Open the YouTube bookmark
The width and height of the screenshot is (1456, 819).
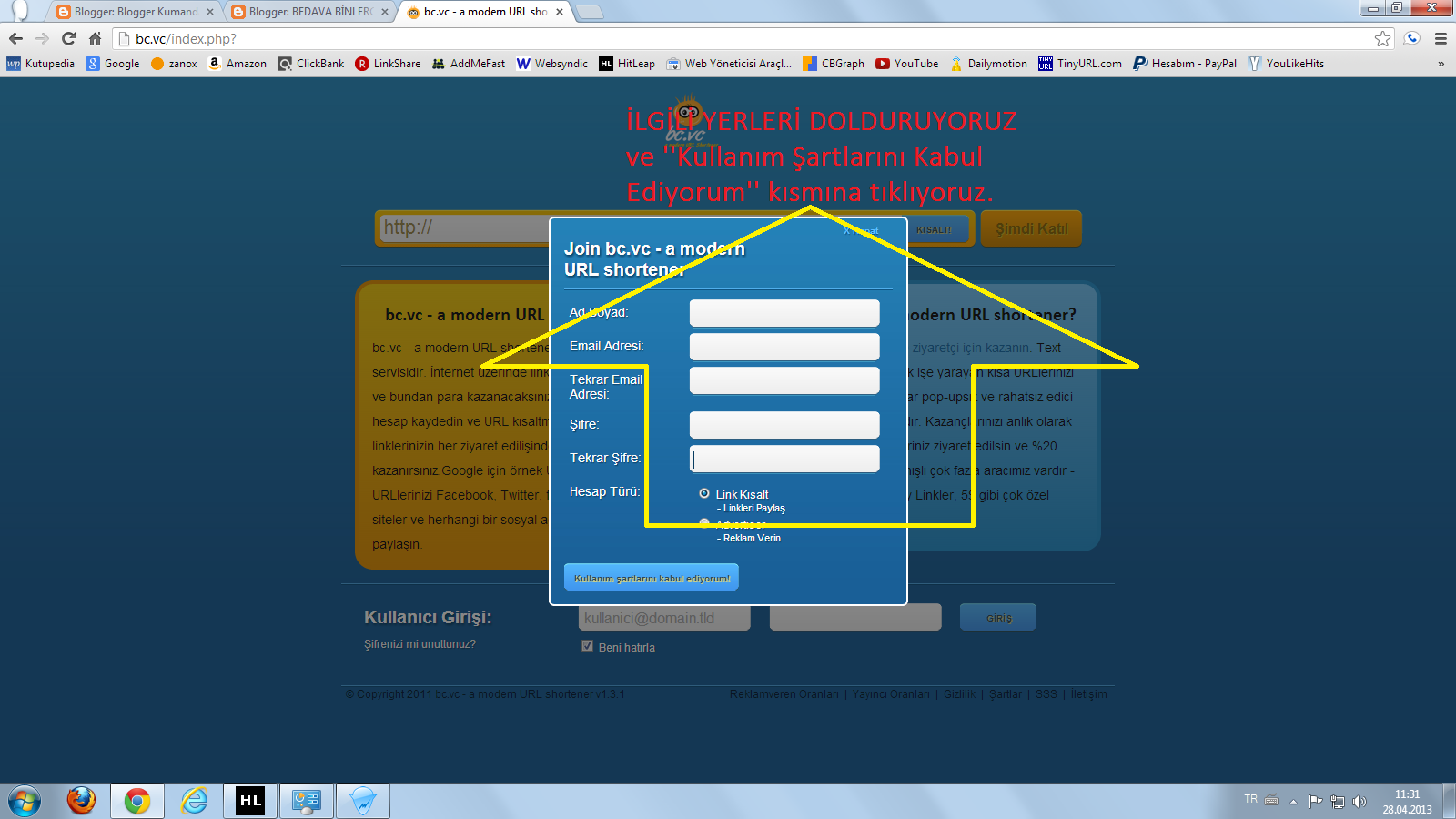[x=907, y=64]
